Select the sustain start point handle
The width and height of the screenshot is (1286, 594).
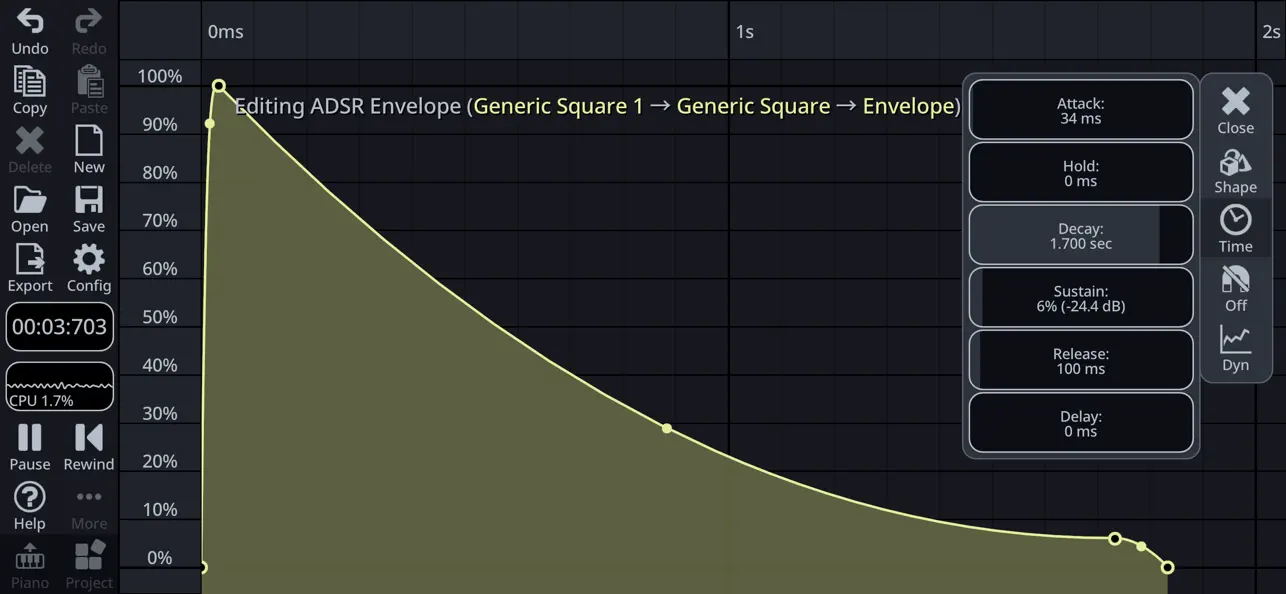pyautogui.click(x=1115, y=539)
